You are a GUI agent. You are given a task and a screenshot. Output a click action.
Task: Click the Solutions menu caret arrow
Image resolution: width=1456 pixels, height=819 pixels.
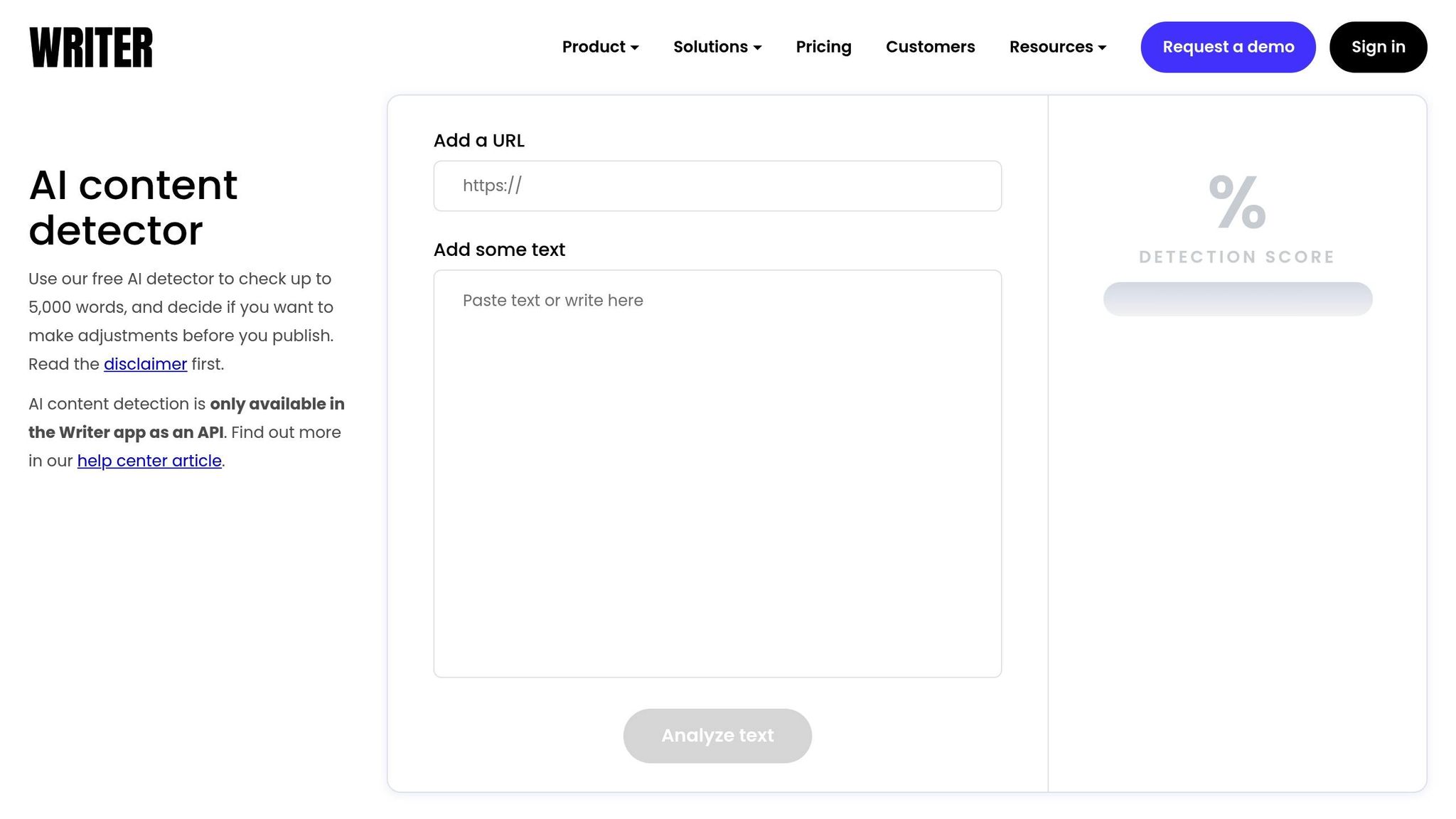(758, 48)
